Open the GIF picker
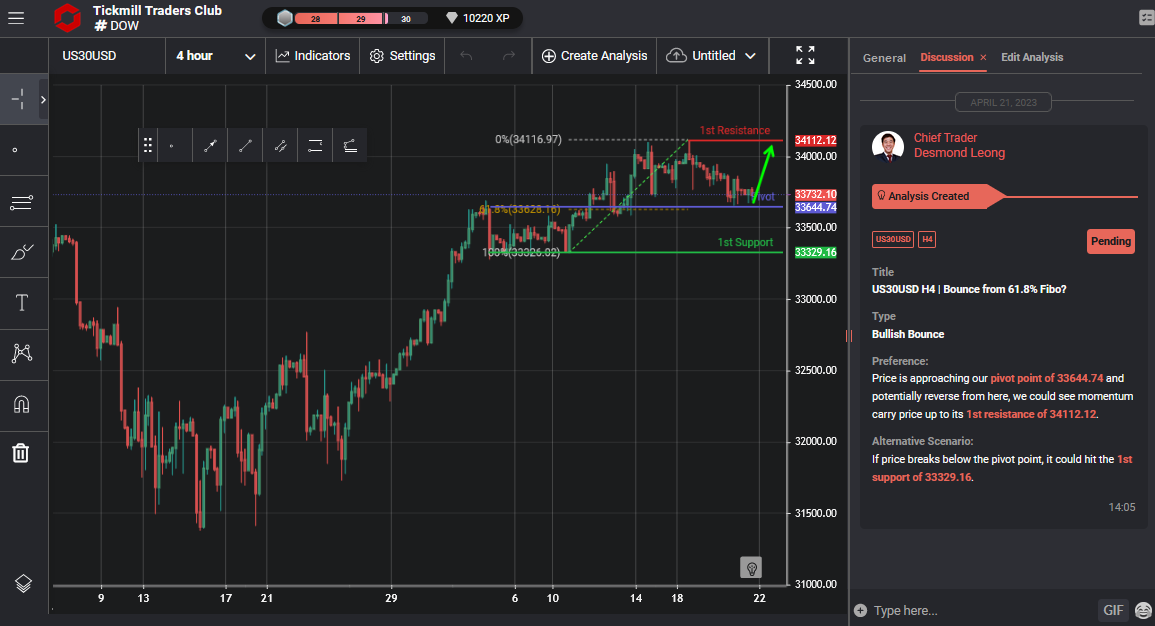Image resolution: width=1155 pixels, height=626 pixels. tap(1113, 611)
